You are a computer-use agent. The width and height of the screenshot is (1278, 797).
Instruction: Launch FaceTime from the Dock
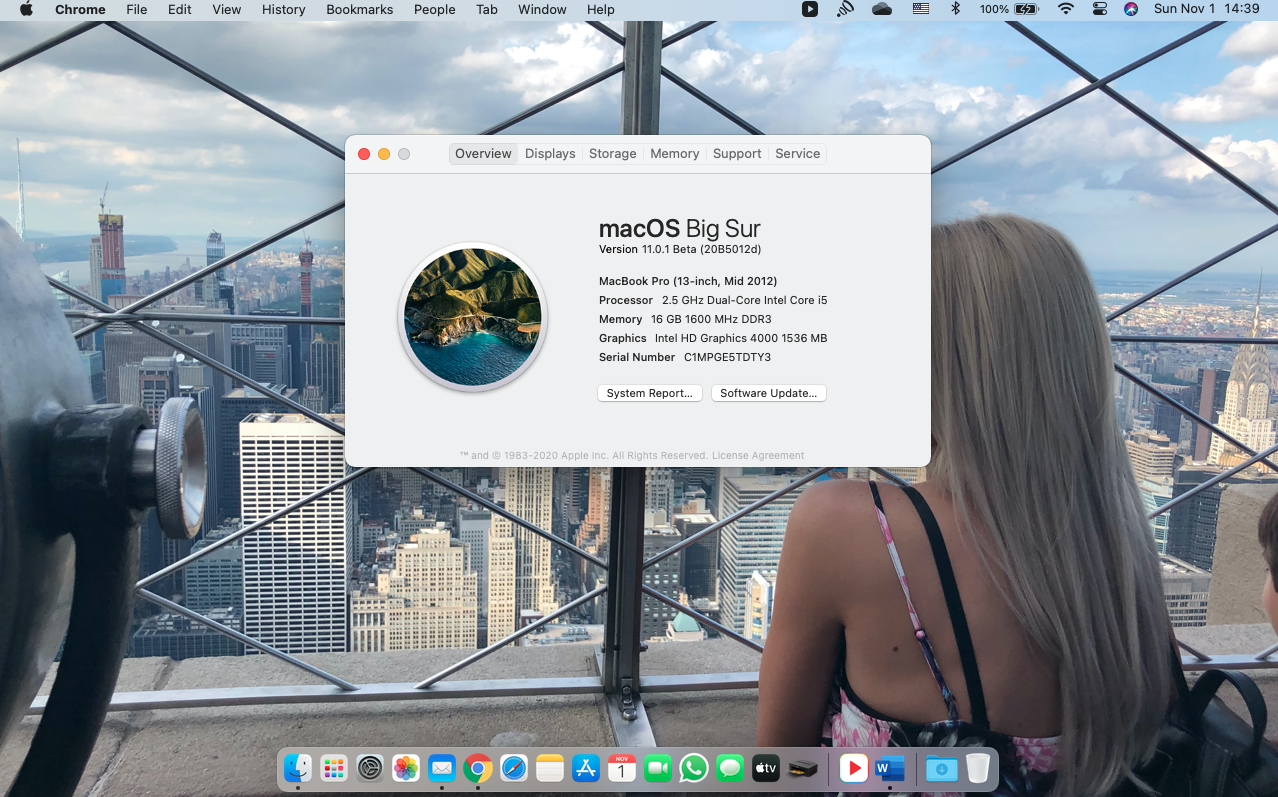click(657, 768)
